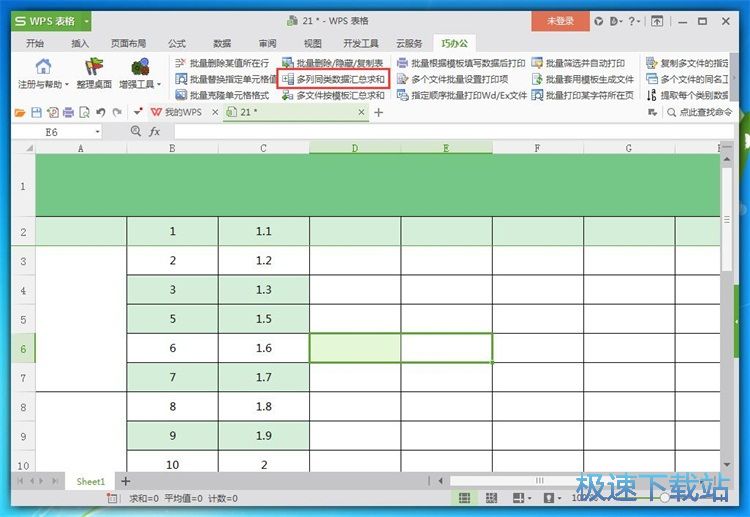Screen dimensions: 750x517
Task: Click the formula bar input field
Action: [x=453, y=132]
